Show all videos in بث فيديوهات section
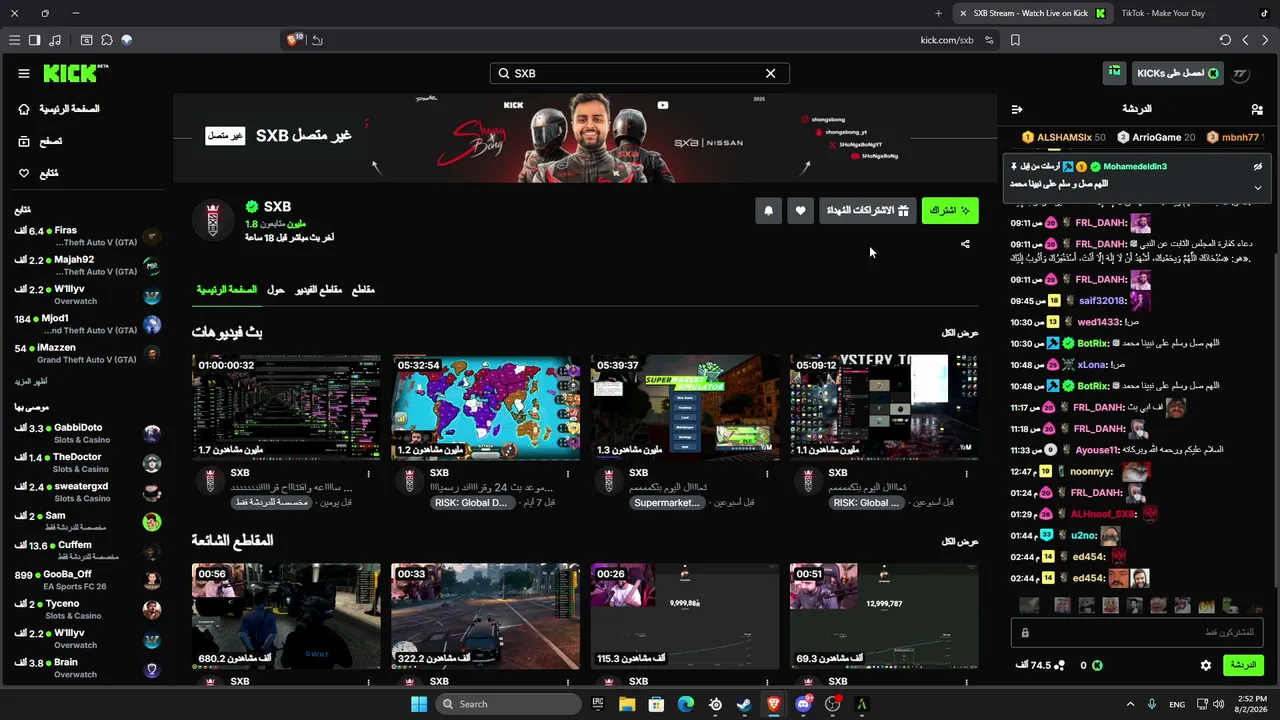The height and width of the screenshot is (720, 1280). (960, 333)
